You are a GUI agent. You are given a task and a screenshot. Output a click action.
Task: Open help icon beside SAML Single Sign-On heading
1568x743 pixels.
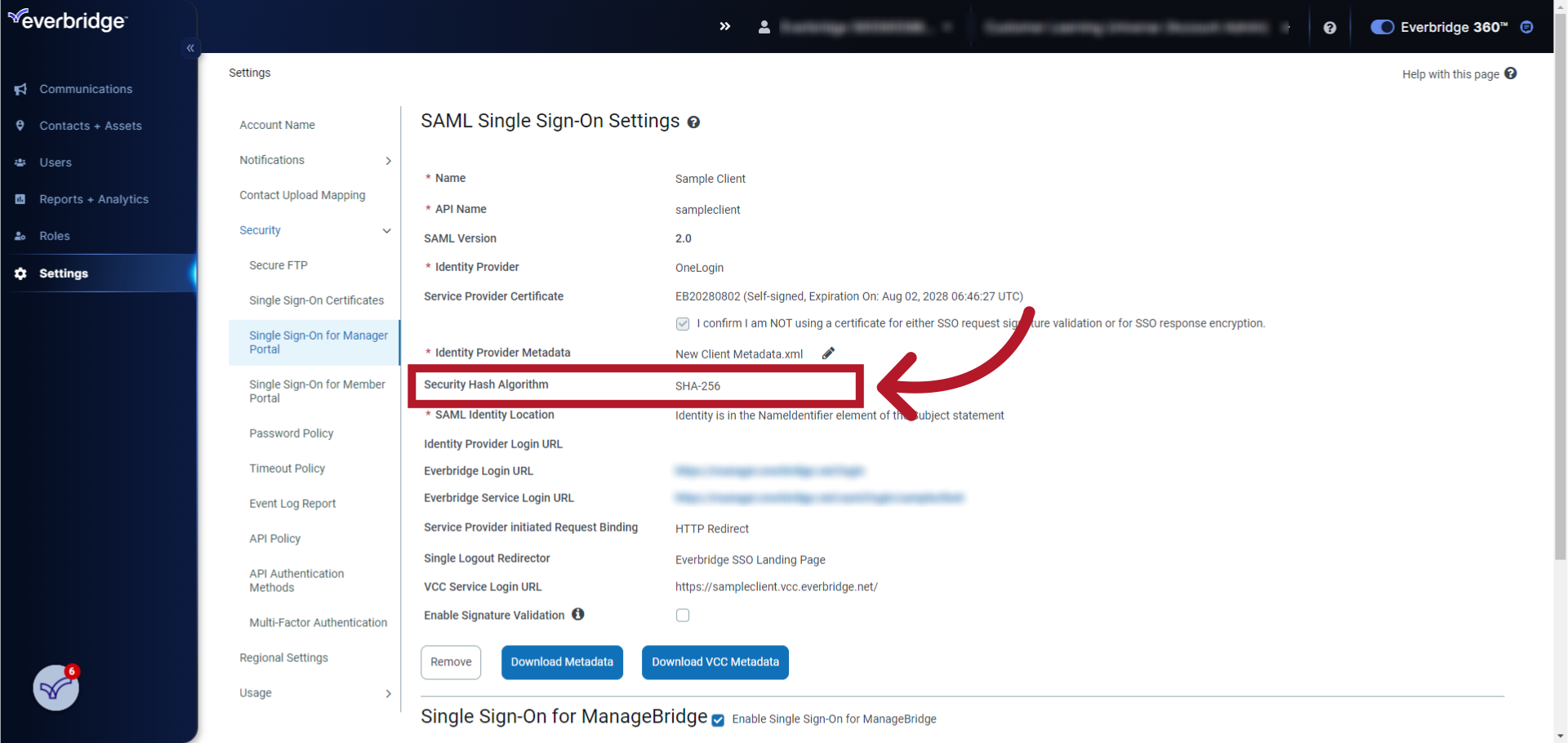(x=694, y=122)
